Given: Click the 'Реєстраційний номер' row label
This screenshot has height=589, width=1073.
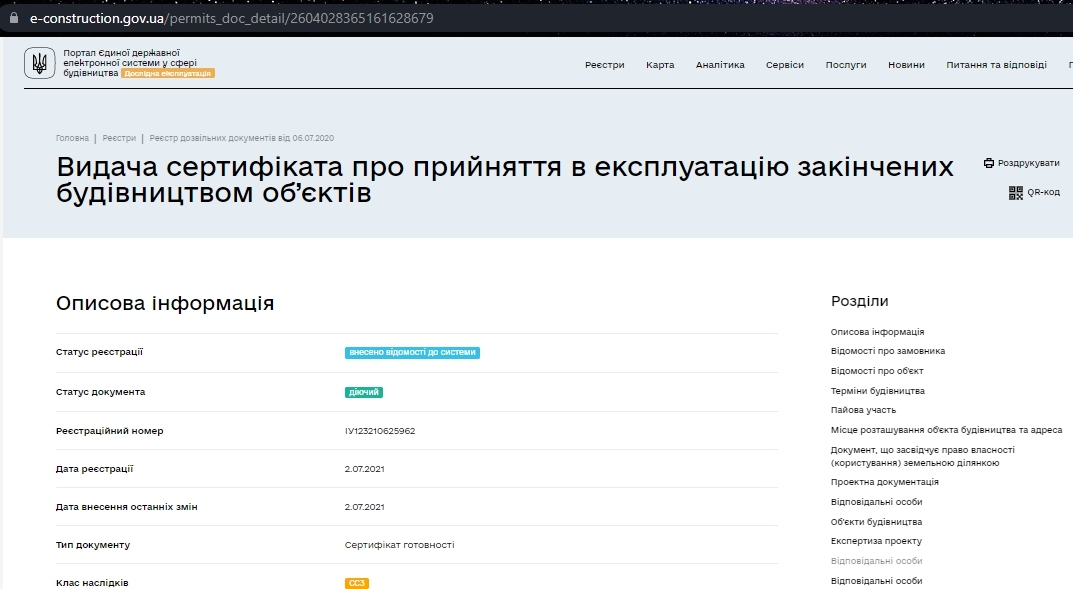Looking at the screenshot, I should 109,431.
